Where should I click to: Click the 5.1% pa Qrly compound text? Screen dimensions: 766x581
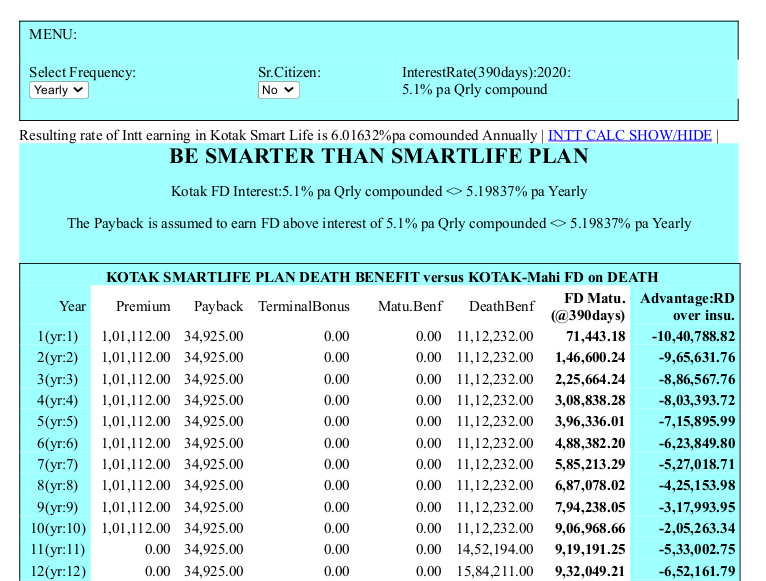click(474, 90)
